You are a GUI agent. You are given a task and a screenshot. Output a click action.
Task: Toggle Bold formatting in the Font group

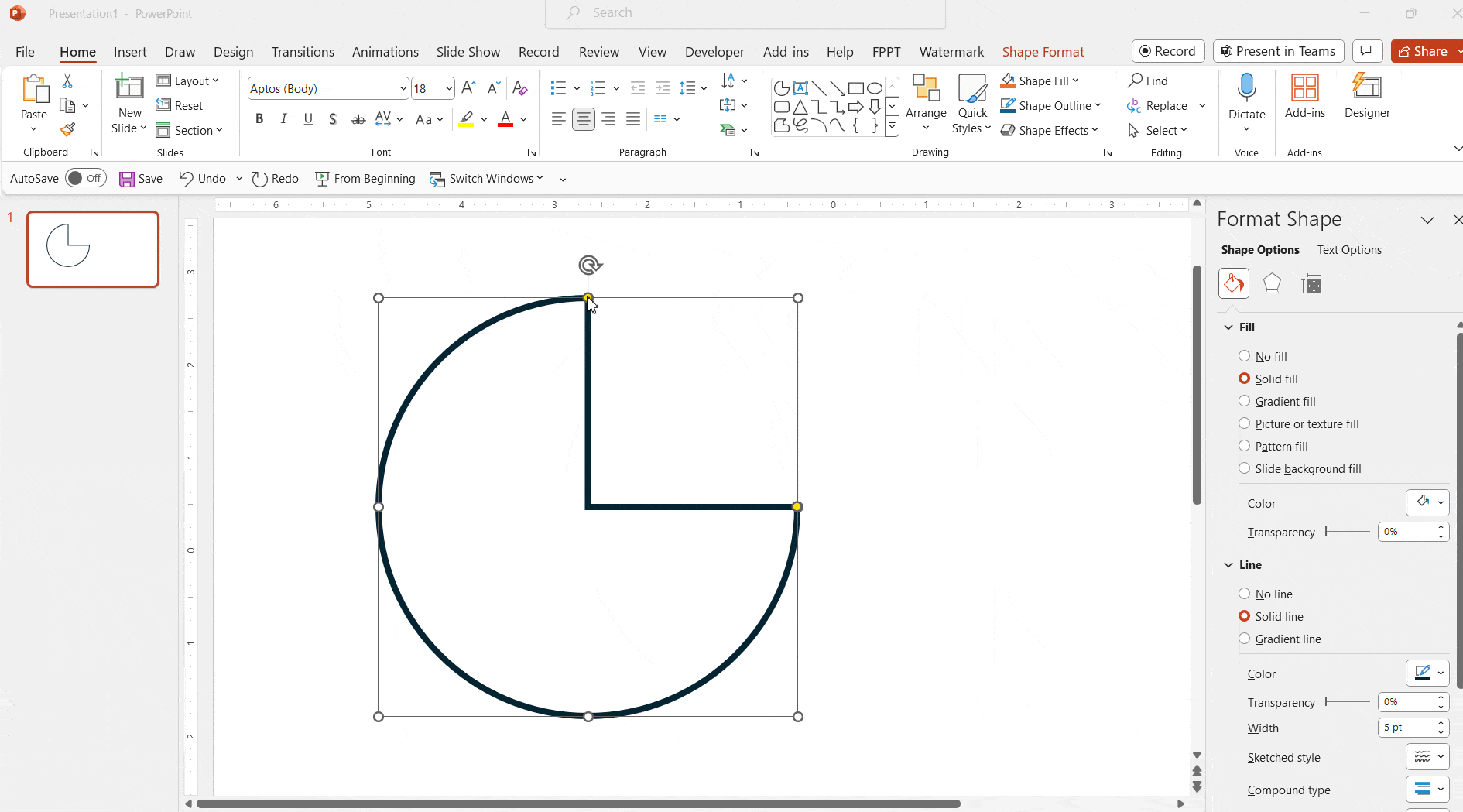click(x=259, y=118)
